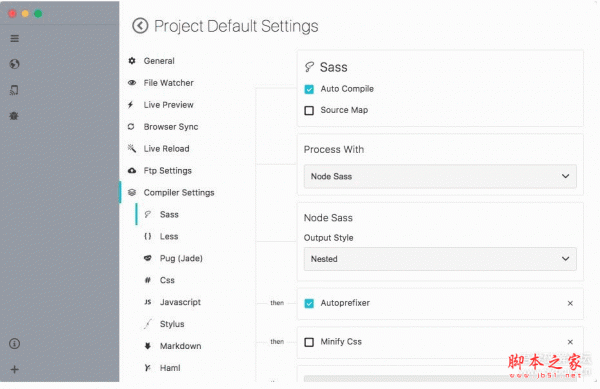The width and height of the screenshot is (600, 389).
Task: Select Compiler Settings in the list
Action: (179, 192)
